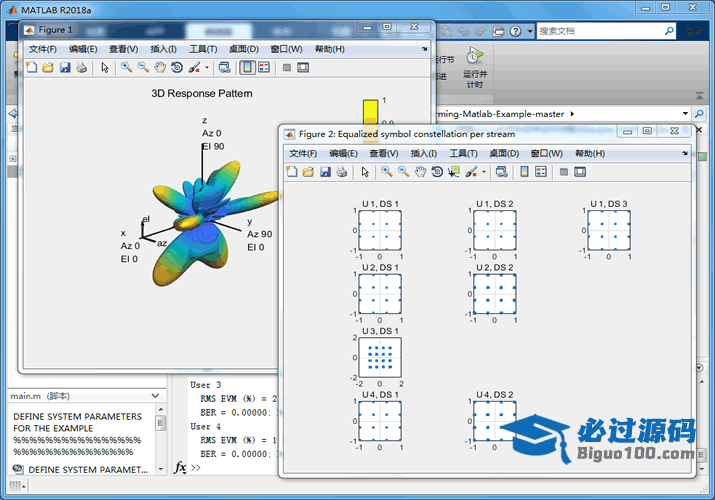The height and width of the screenshot is (500, 715).
Task: Select Rotate 3D tool in Figure 1
Action: pyautogui.click(x=176, y=68)
